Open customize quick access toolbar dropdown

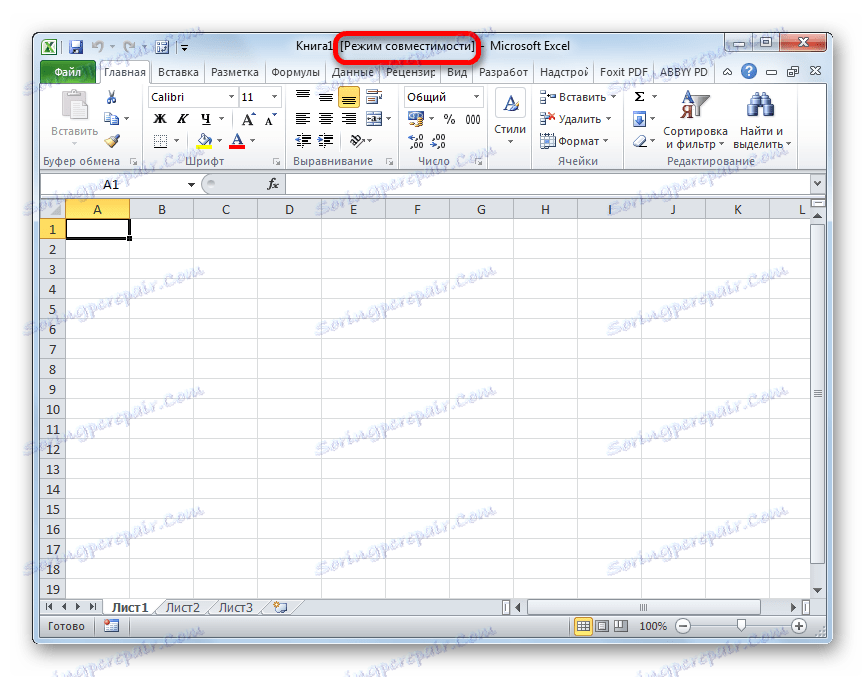(x=184, y=48)
